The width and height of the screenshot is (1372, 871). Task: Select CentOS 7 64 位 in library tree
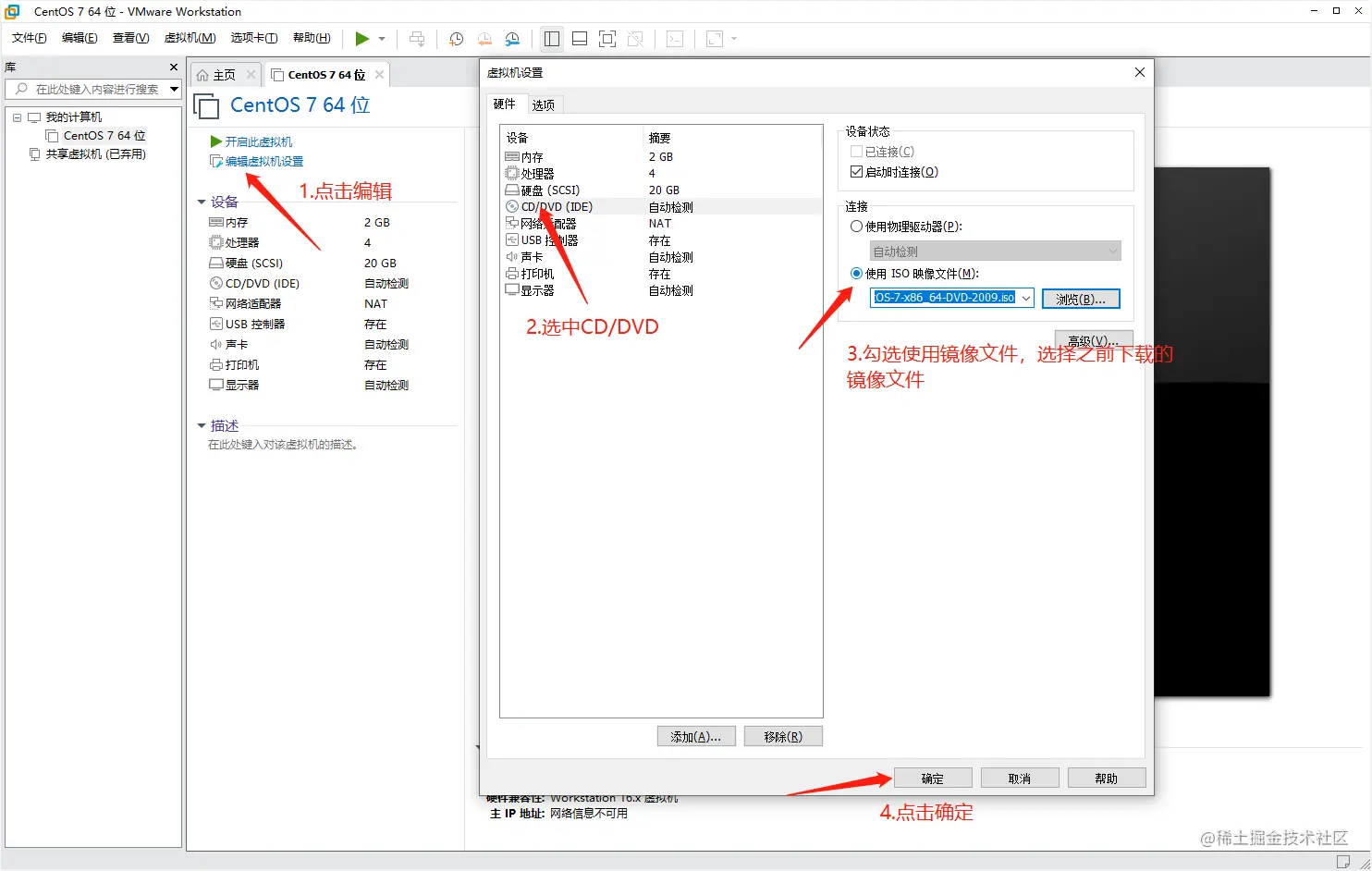point(104,136)
